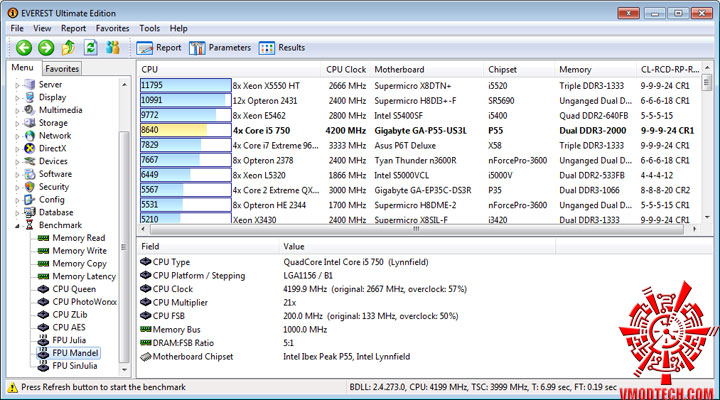Expand the Network tree node

[x=17, y=136]
